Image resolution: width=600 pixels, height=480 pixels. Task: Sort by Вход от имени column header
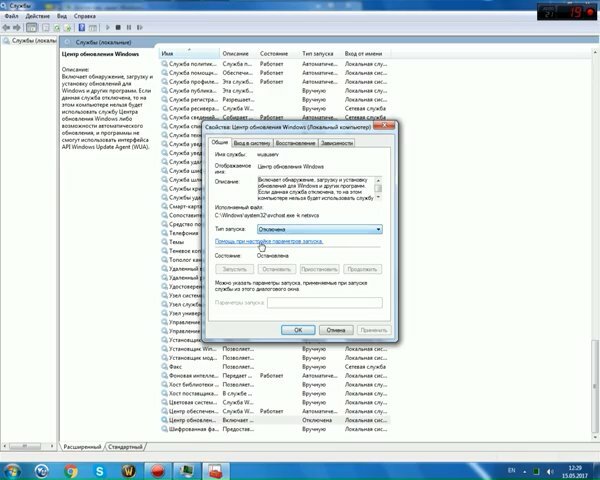(366, 54)
